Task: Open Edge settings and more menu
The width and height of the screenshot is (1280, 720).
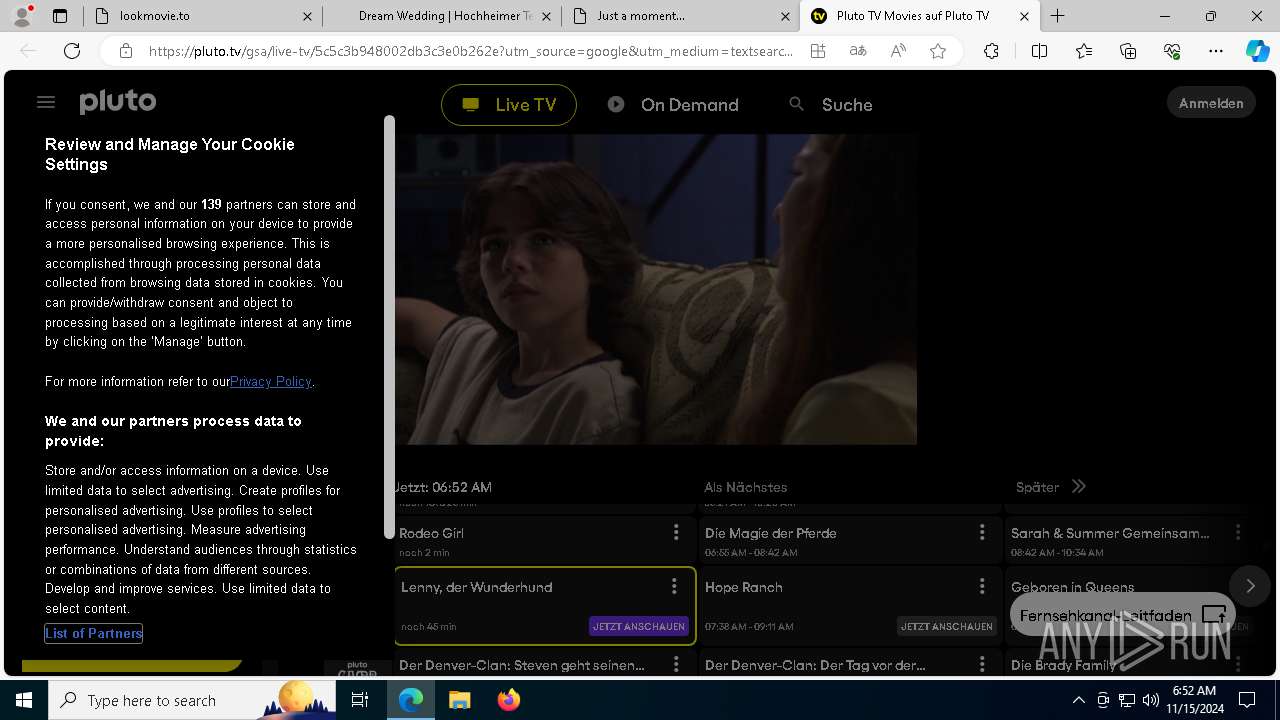Action: [1216, 51]
